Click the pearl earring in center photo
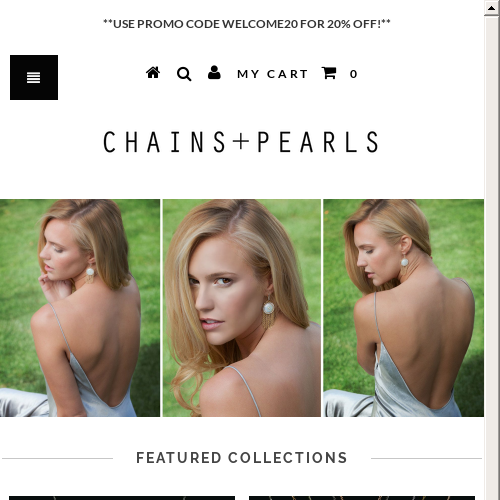 (x=269, y=313)
